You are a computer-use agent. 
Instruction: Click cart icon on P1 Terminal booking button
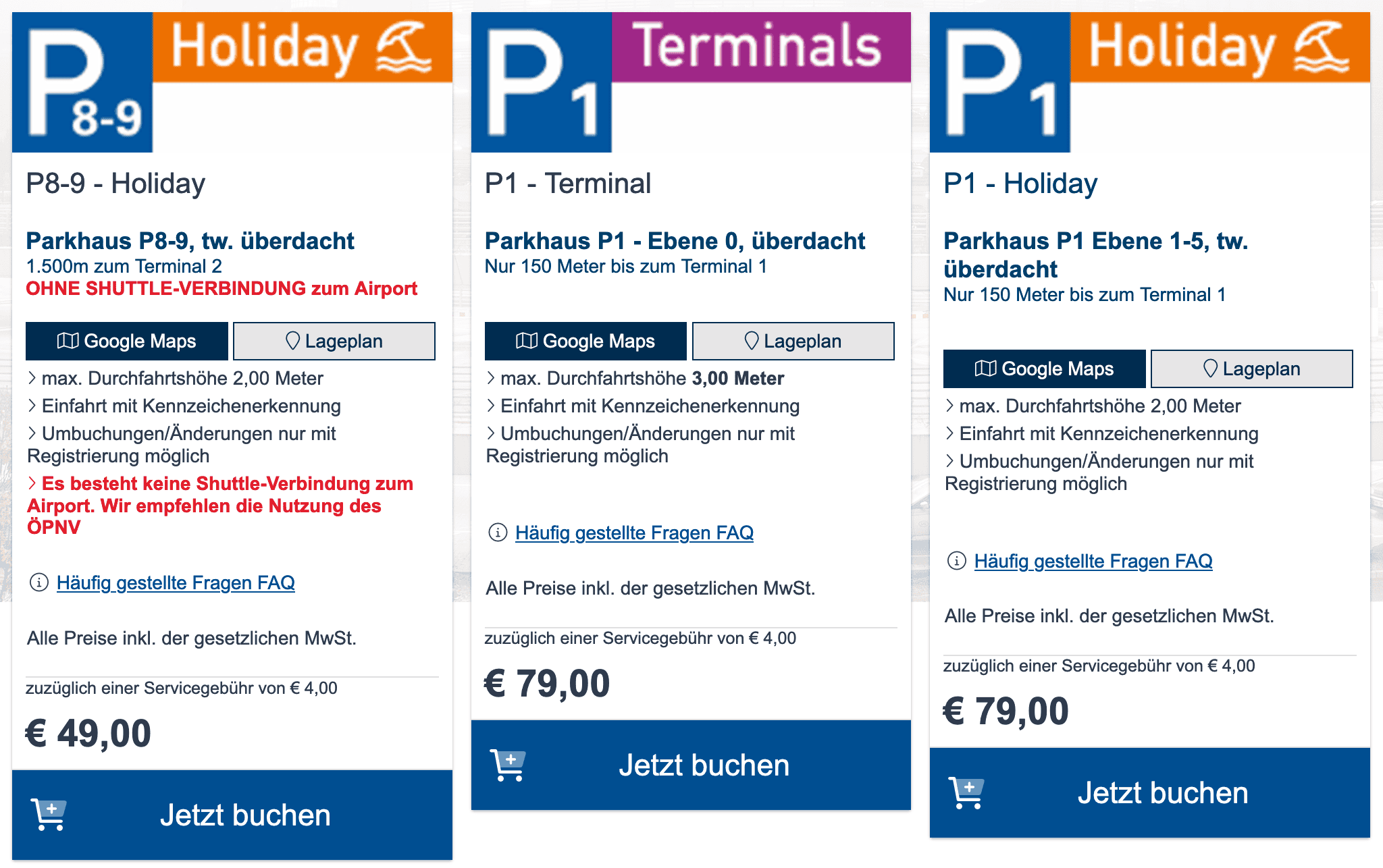point(508,765)
